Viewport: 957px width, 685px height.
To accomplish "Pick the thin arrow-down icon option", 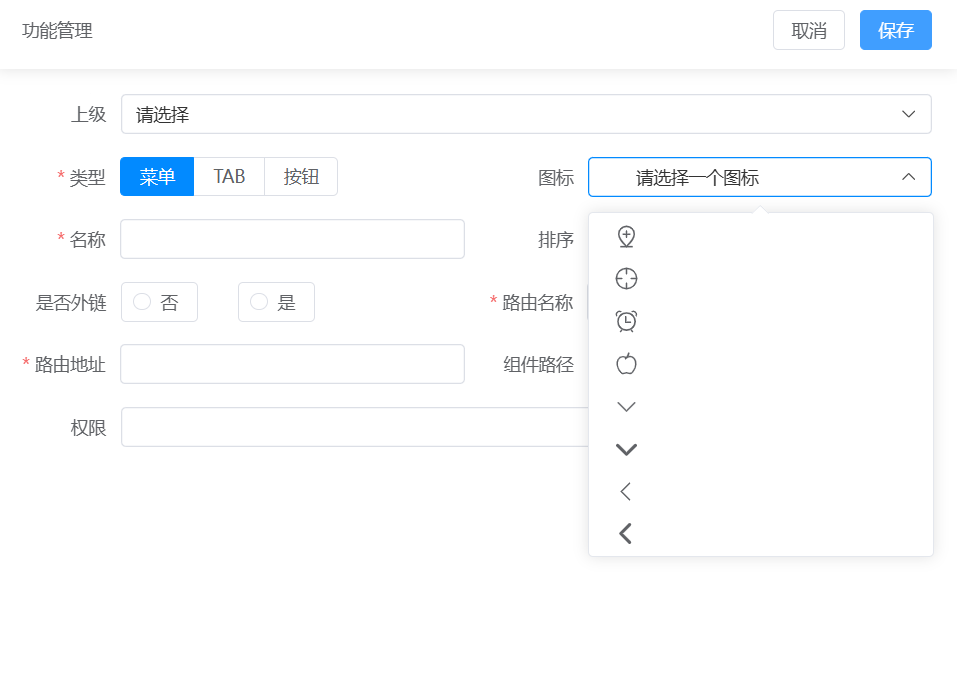I will point(626,407).
